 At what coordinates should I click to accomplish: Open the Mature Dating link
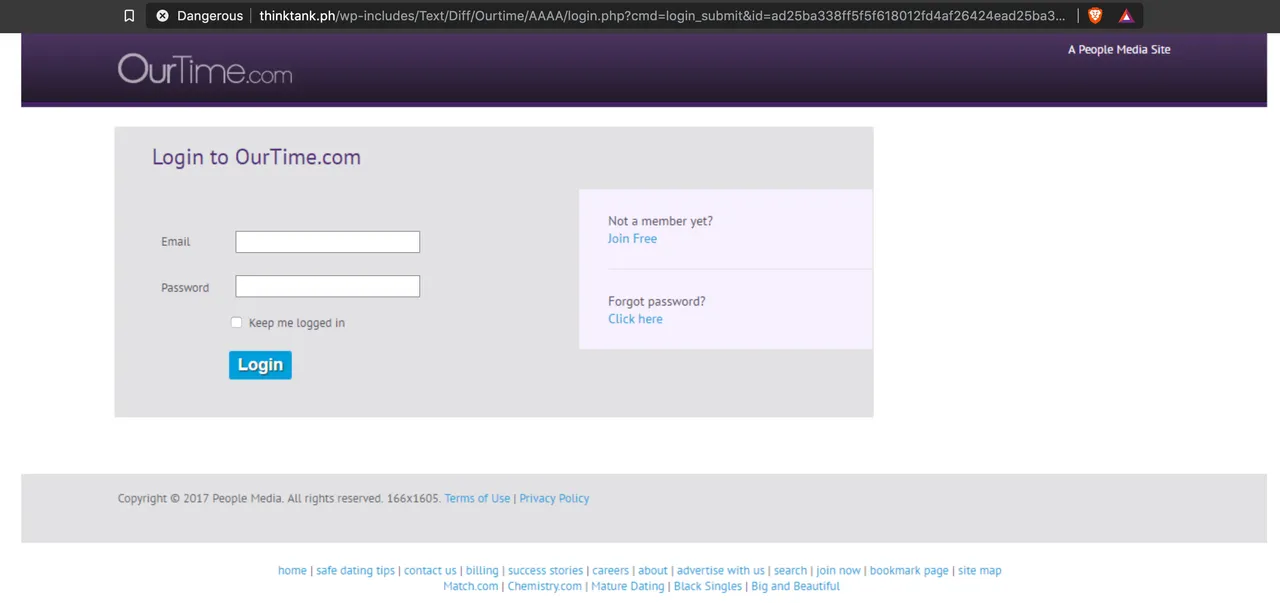tap(628, 587)
